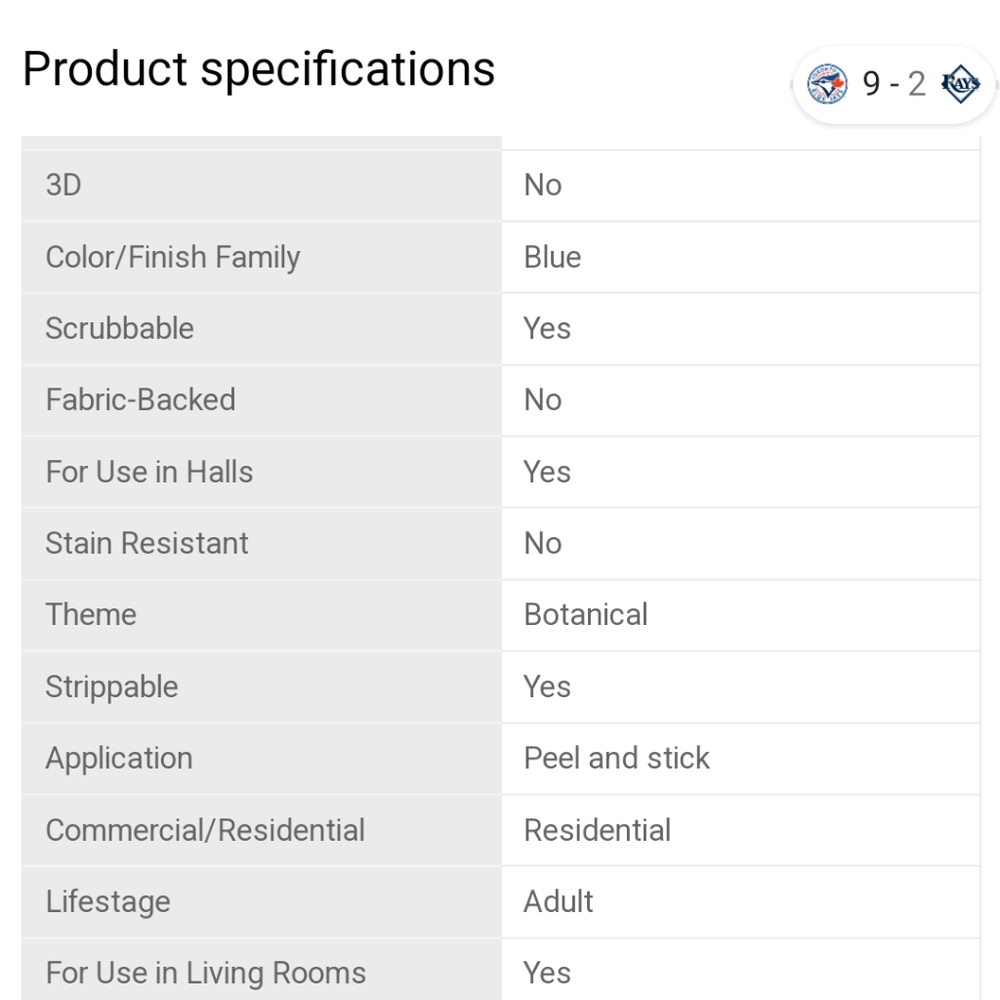Select the Fabric-Backed specification label
The image size is (1000, 1000).
[x=141, y=400]
